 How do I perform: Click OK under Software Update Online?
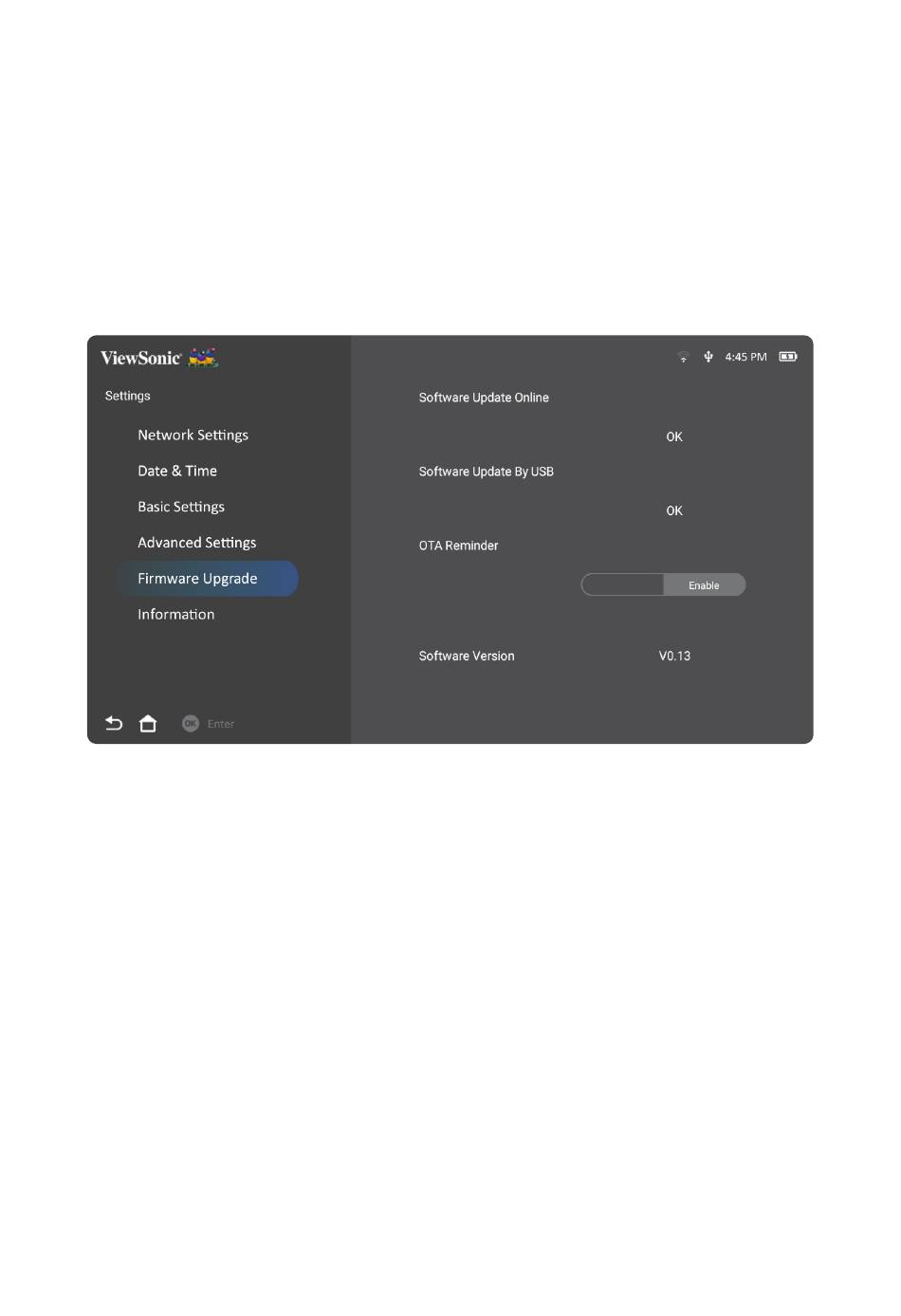[x=674, y=436]
